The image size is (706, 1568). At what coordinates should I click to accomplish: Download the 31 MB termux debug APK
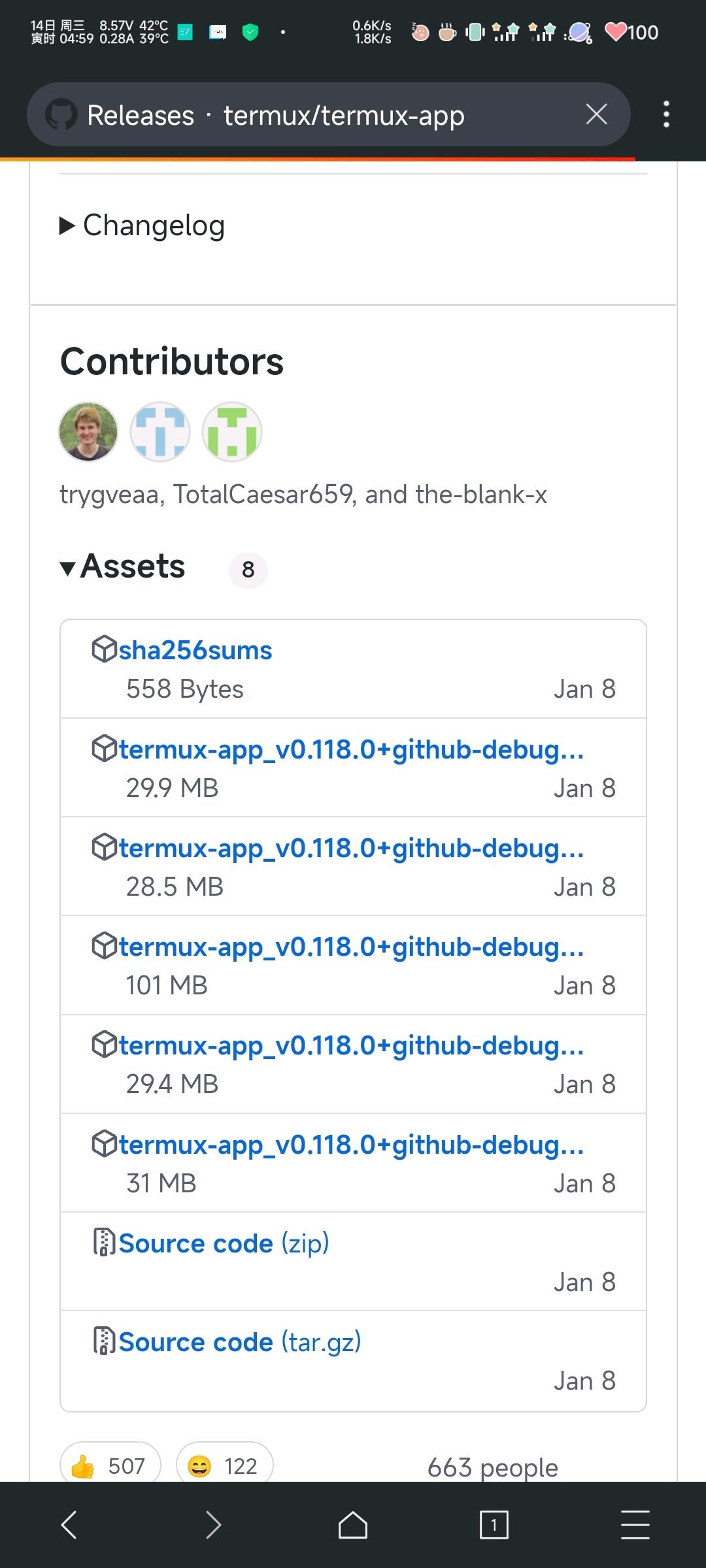351,1145
